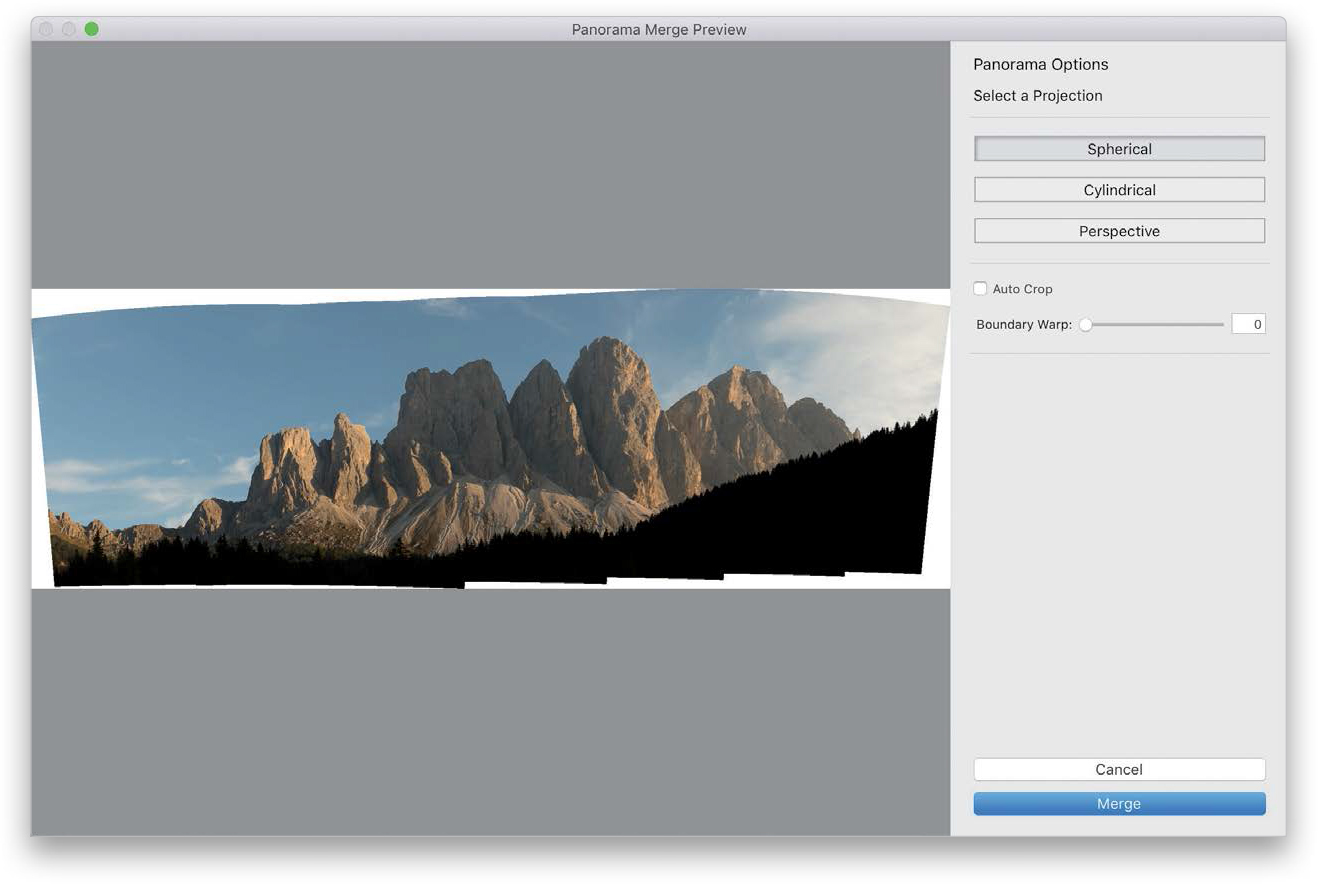1318x884 pixels.
Task: Click the Panorama Merge Preview title
Action: click(659, 29)
